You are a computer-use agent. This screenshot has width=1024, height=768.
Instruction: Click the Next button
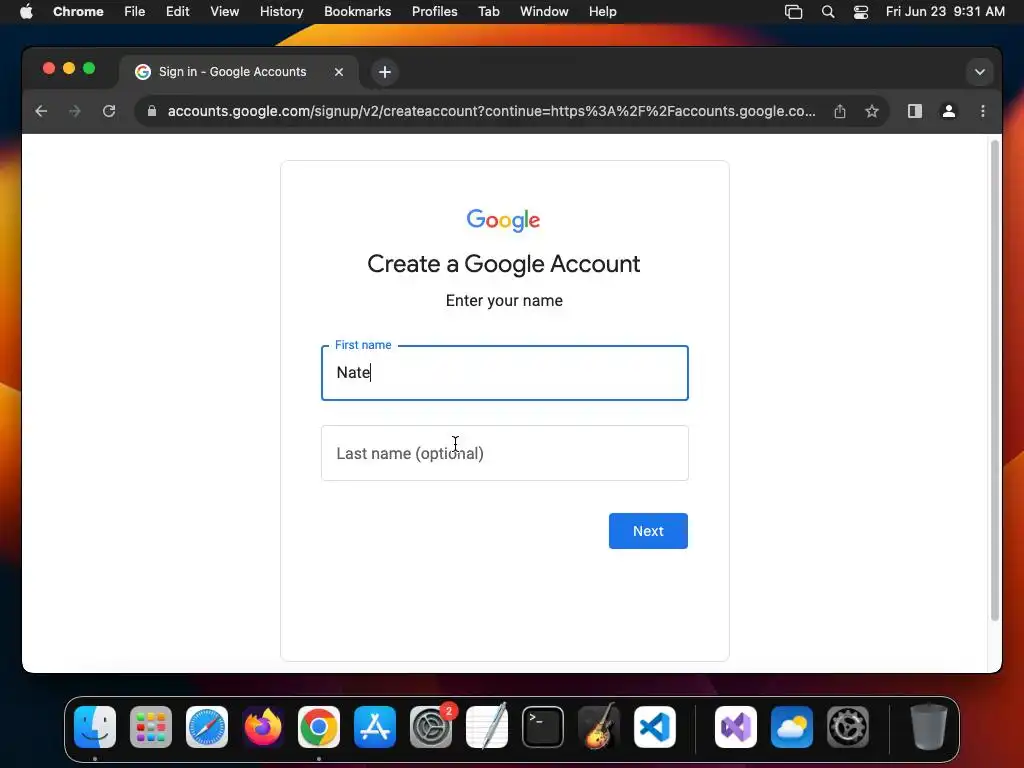click(648, 531)
